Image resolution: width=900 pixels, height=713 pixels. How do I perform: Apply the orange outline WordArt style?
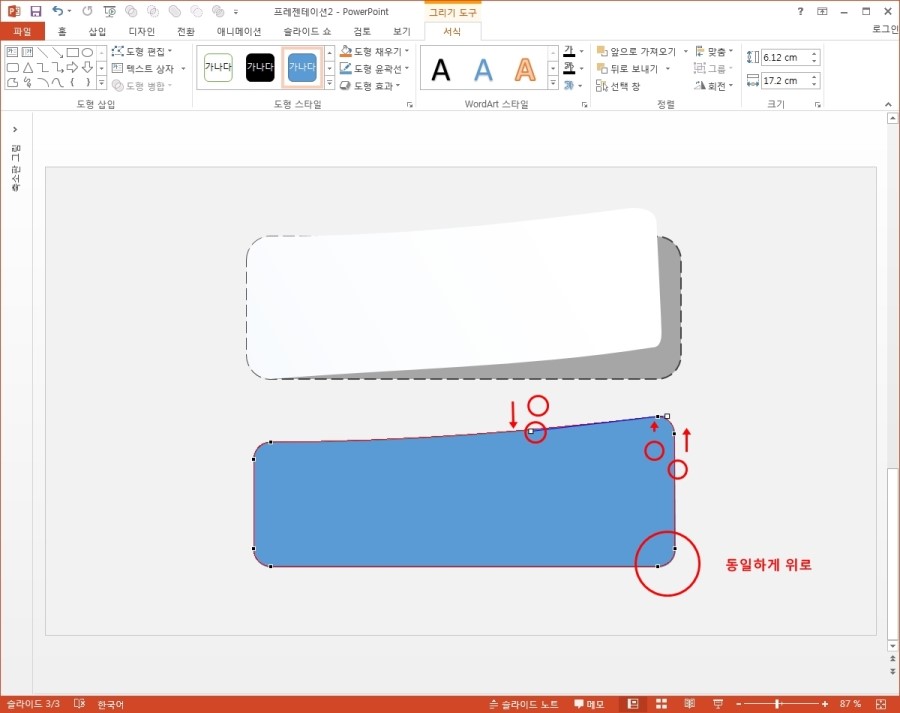[x=525, y=70]
